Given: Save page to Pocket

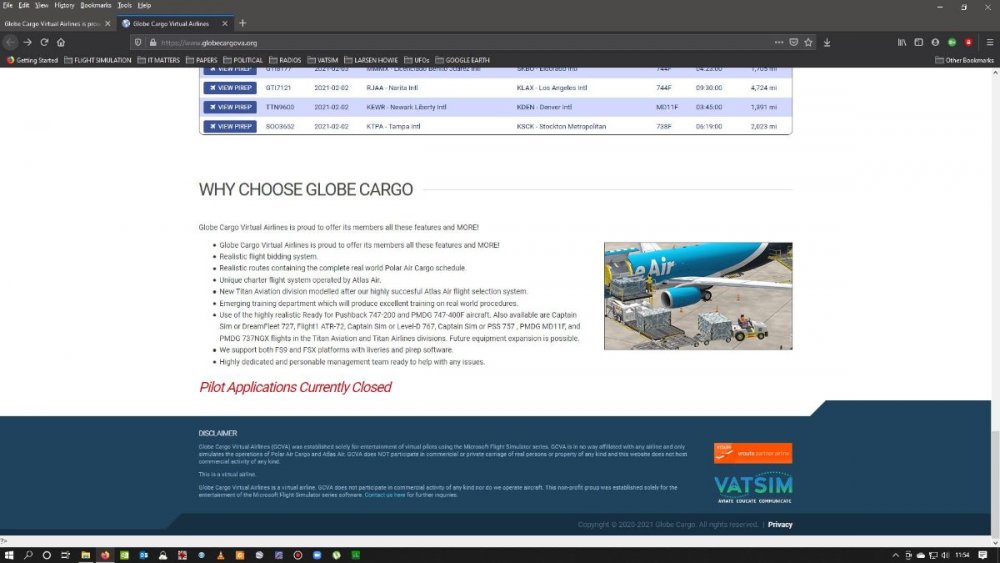Looking at the screenshot, I should coord(793,42).
